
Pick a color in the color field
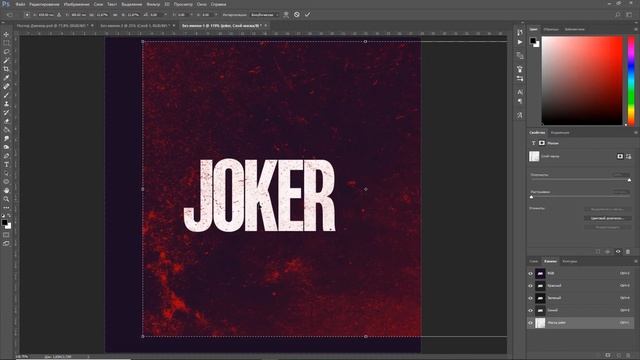582,81
